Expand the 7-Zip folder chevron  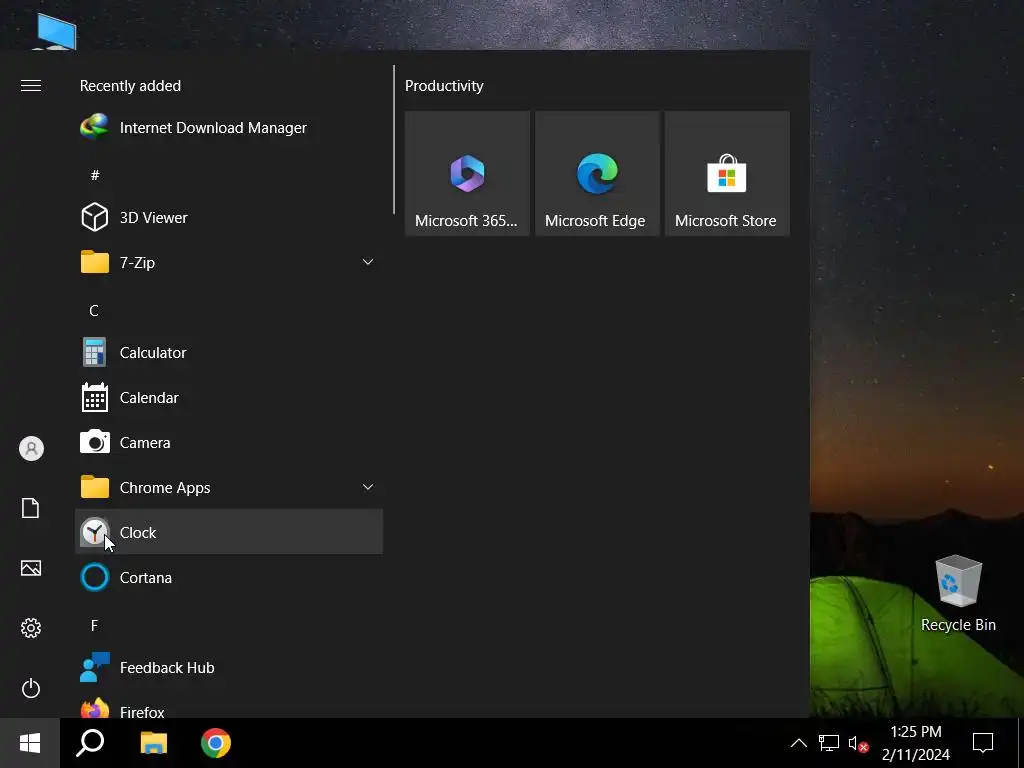point(368,262)
